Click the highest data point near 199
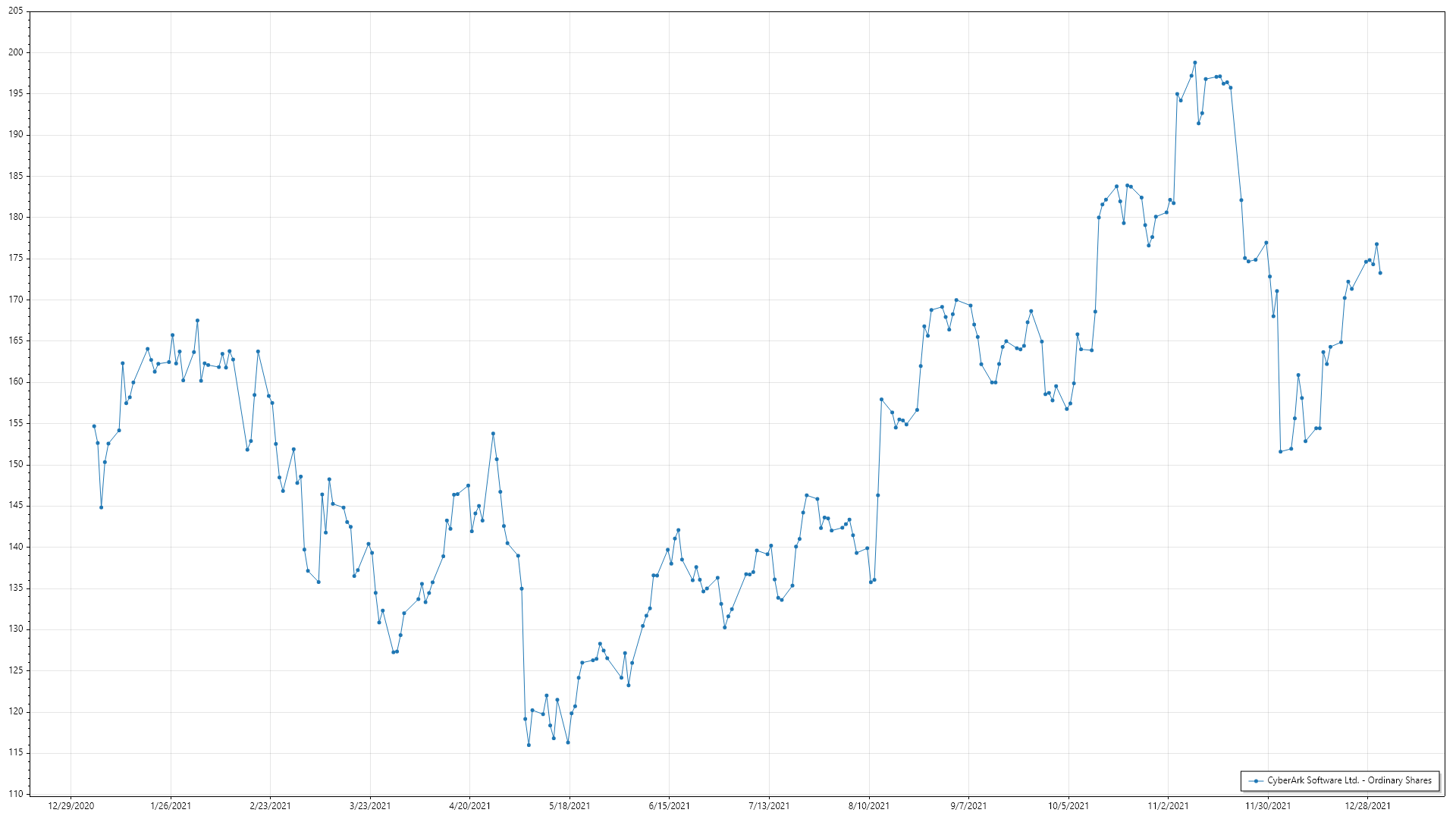The width and height of the screenshot is (1456, 819). pyautogui.click(x=1194, y=63)
